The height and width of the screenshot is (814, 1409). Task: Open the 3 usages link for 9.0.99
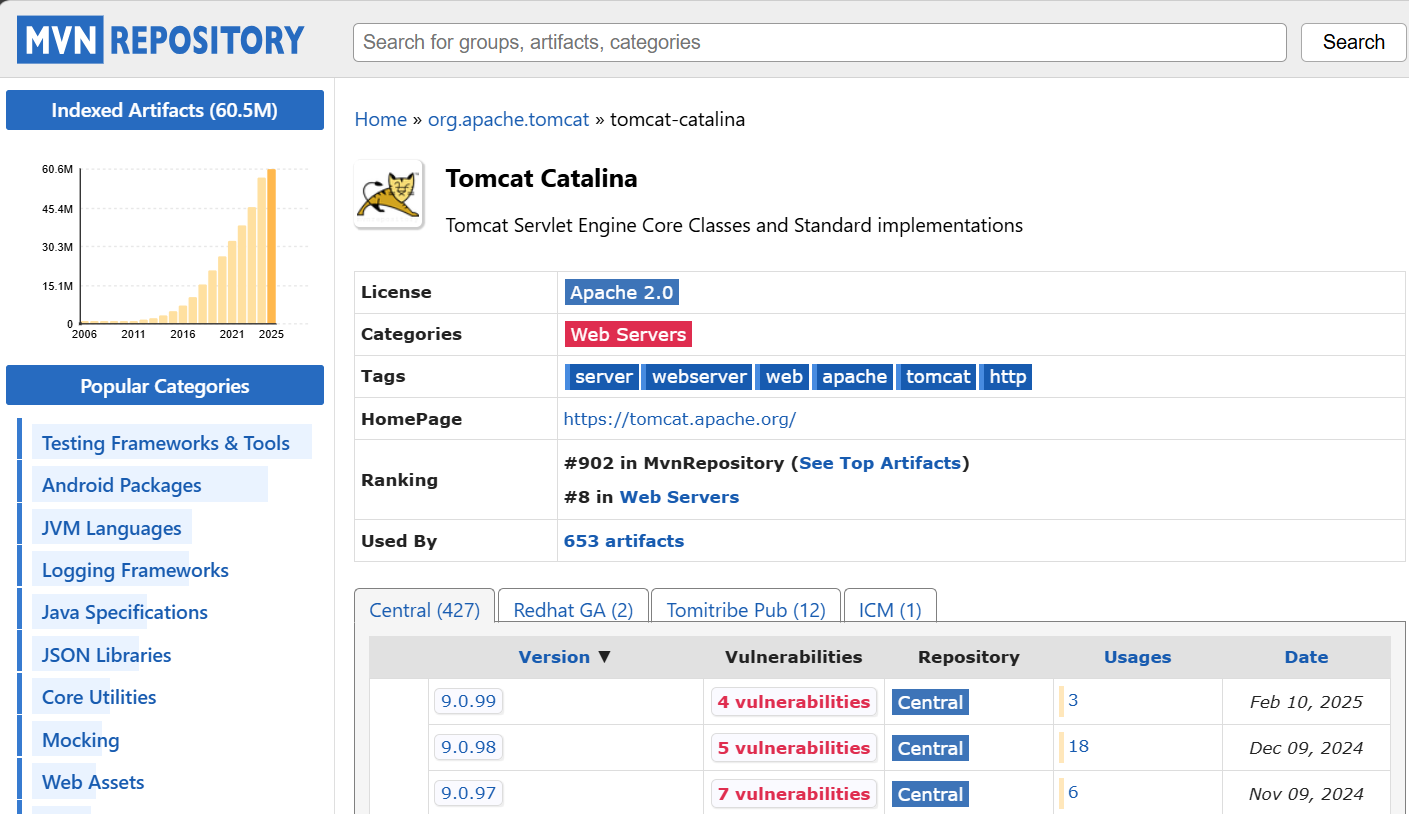[1073, 700]
